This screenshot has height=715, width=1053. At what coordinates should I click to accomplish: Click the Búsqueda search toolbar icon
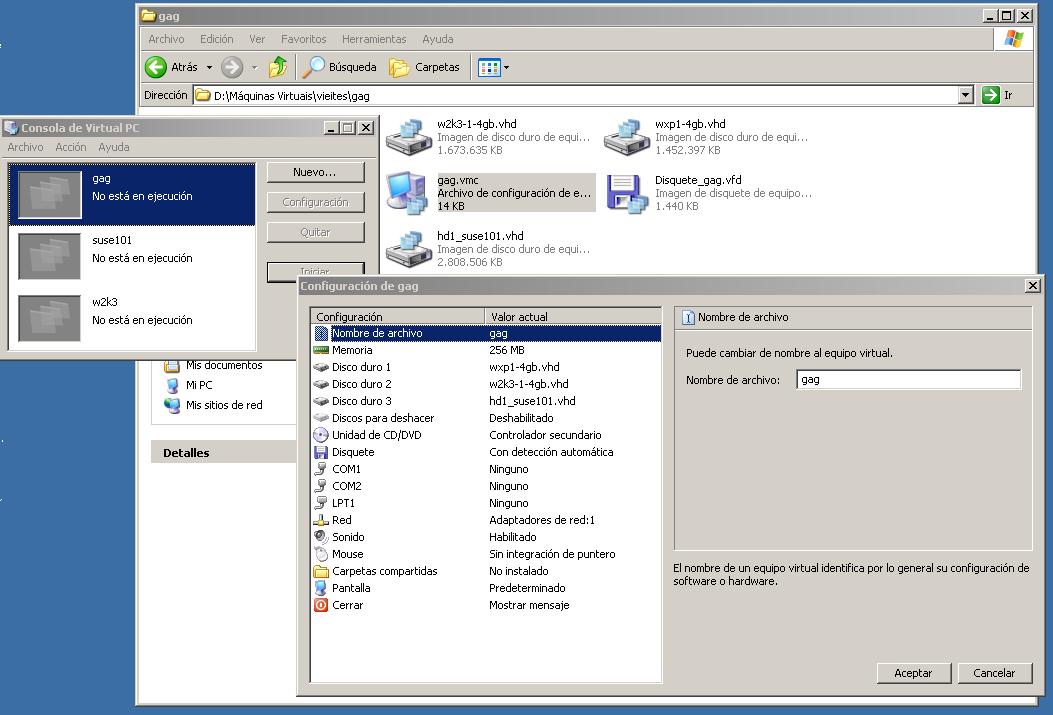314,67
